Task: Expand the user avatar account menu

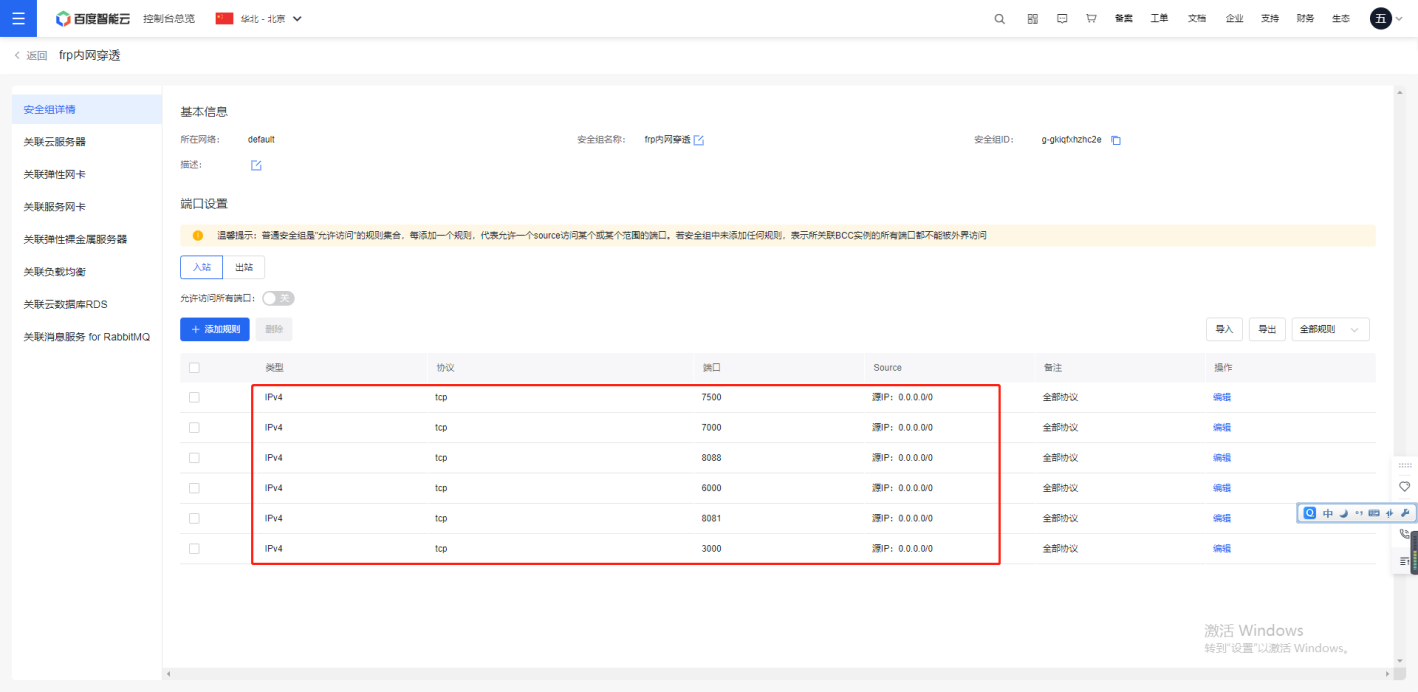Action: coord(1381,19)
